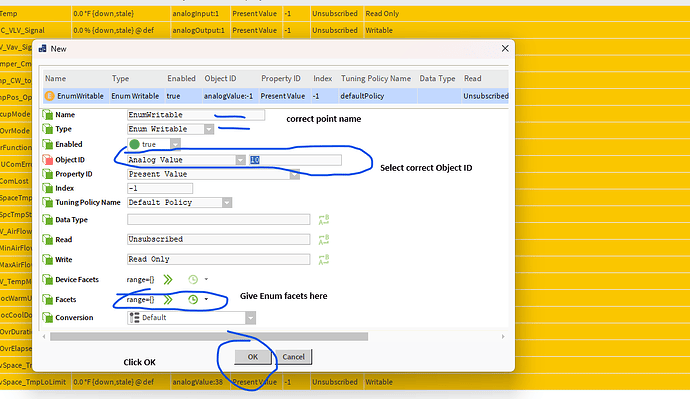This screenshot has height=399, width=690.
Task: Open the Conversion Default dropdown
Action: coord(250,318)
